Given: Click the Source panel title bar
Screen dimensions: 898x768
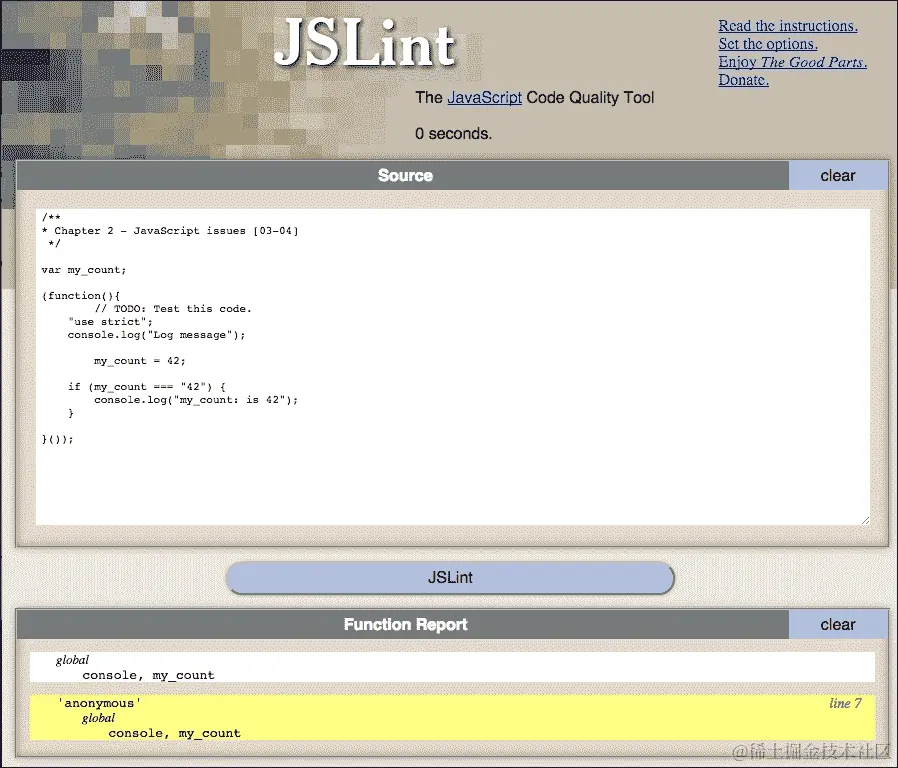Looking at the screenshot, I should point(405,175).
